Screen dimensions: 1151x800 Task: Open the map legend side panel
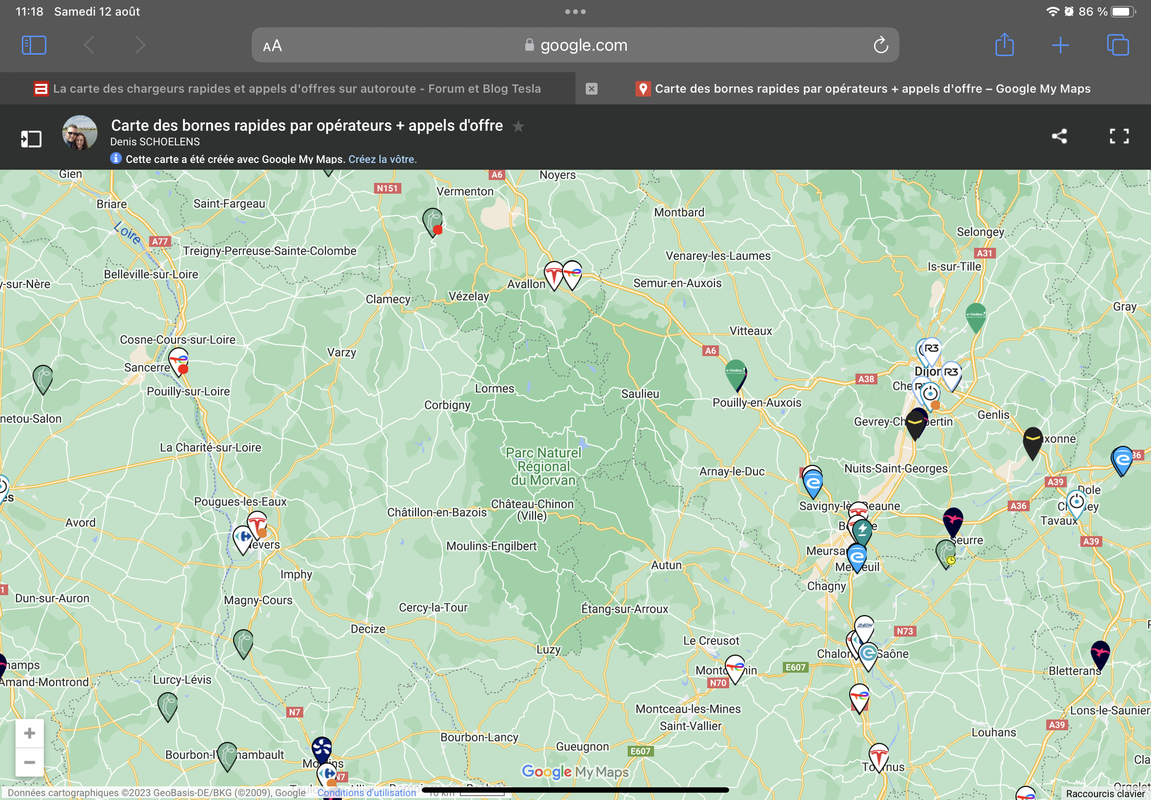tap(31, 138)
